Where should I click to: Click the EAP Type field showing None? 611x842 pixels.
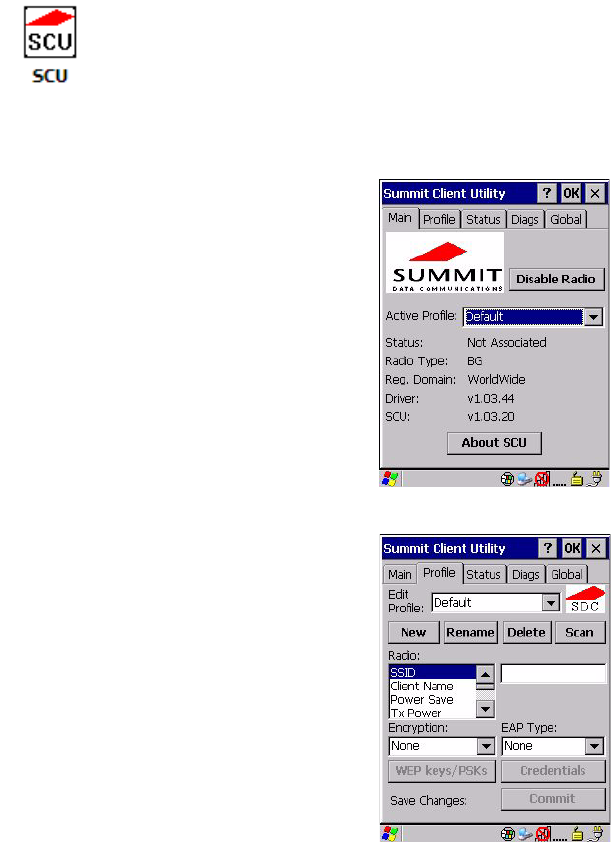[544, 746]
